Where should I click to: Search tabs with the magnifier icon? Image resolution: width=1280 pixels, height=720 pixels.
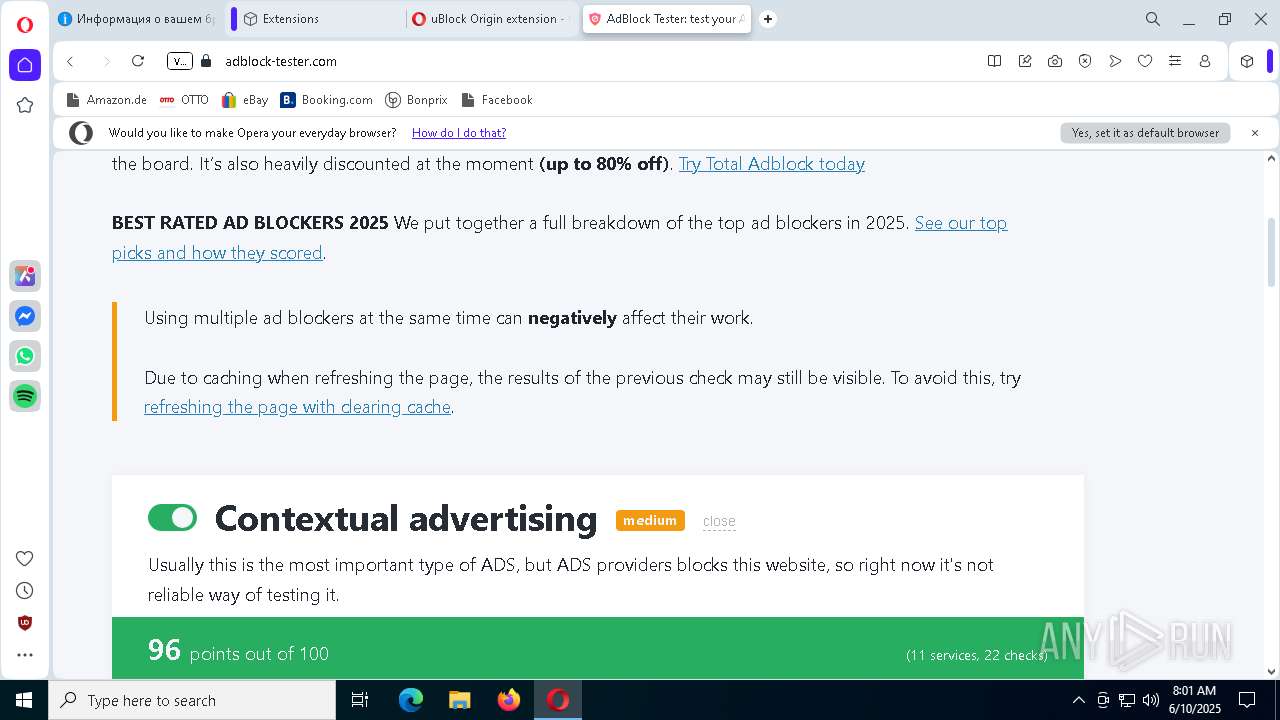point(1153,19)
